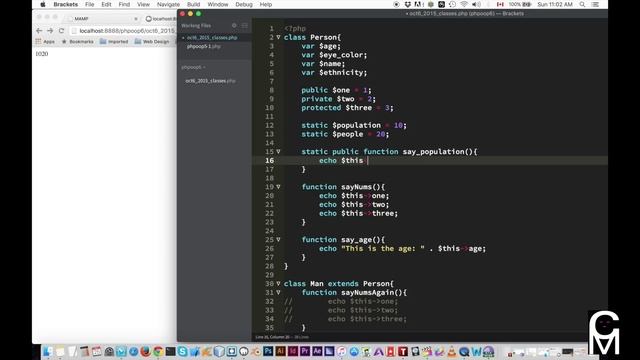Open Safari compass icon in dock

(x=133, y=351)
